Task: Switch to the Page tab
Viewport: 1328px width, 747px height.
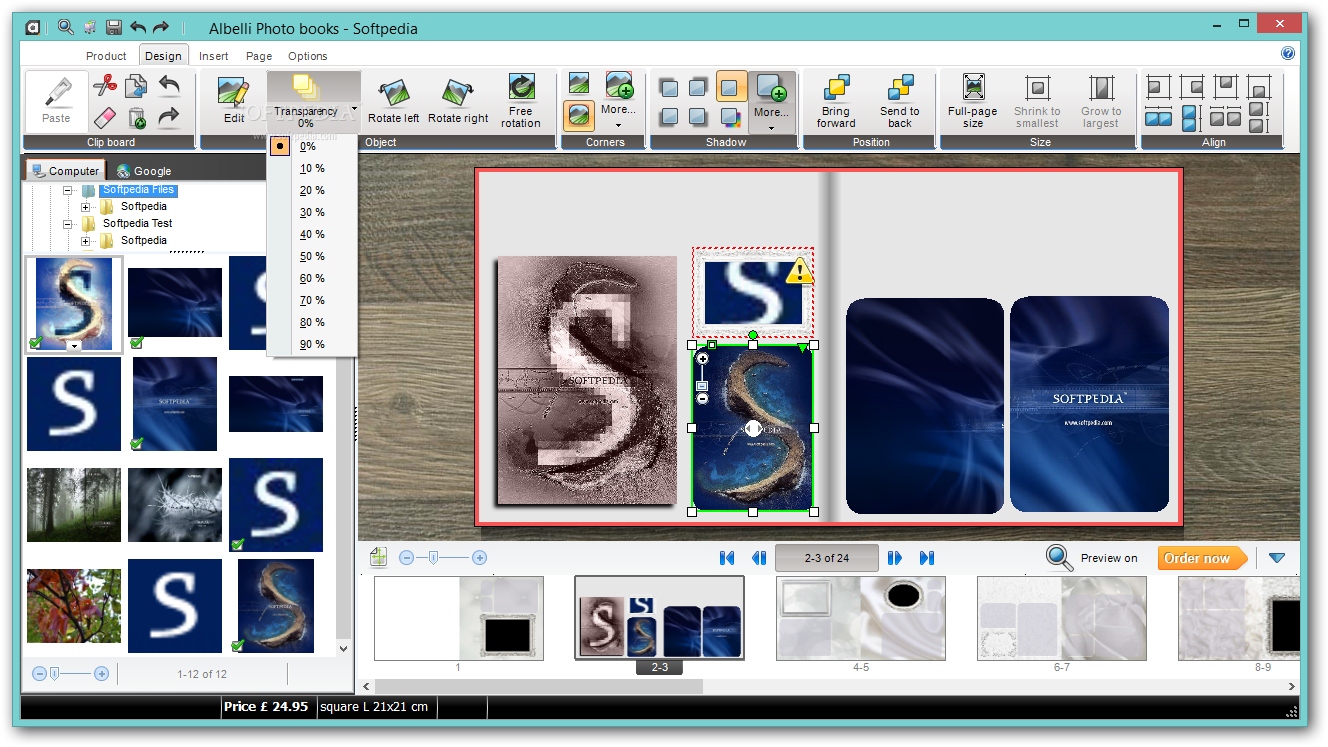Action: (x=259, y=56)
